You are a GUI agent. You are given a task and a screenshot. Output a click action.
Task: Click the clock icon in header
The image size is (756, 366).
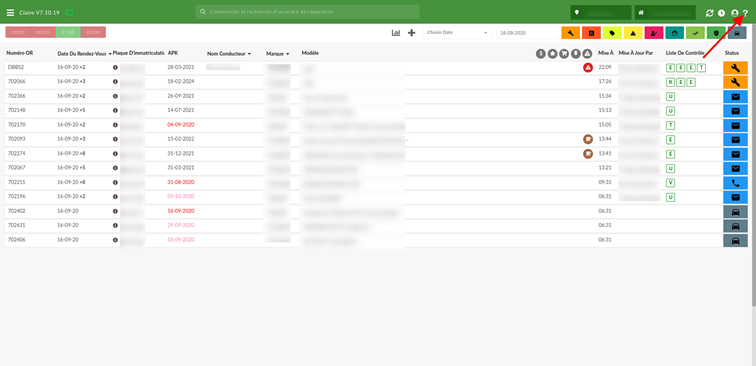pos(721,13)
